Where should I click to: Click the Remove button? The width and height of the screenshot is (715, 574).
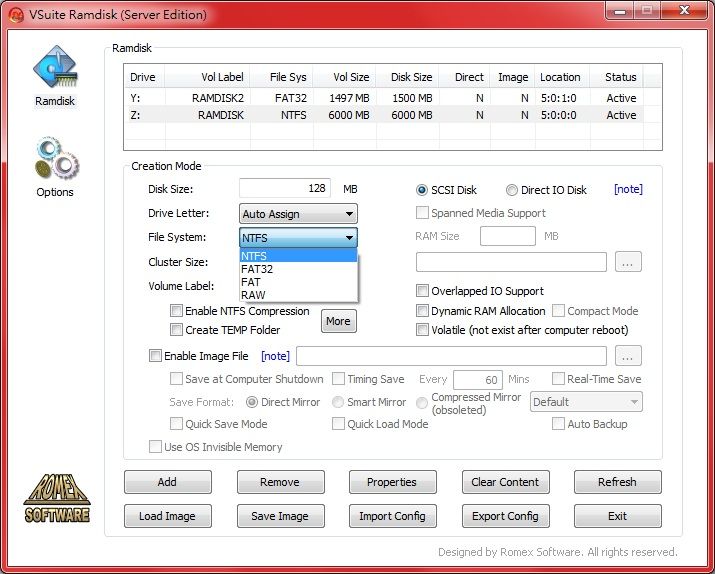click(280, 482)
